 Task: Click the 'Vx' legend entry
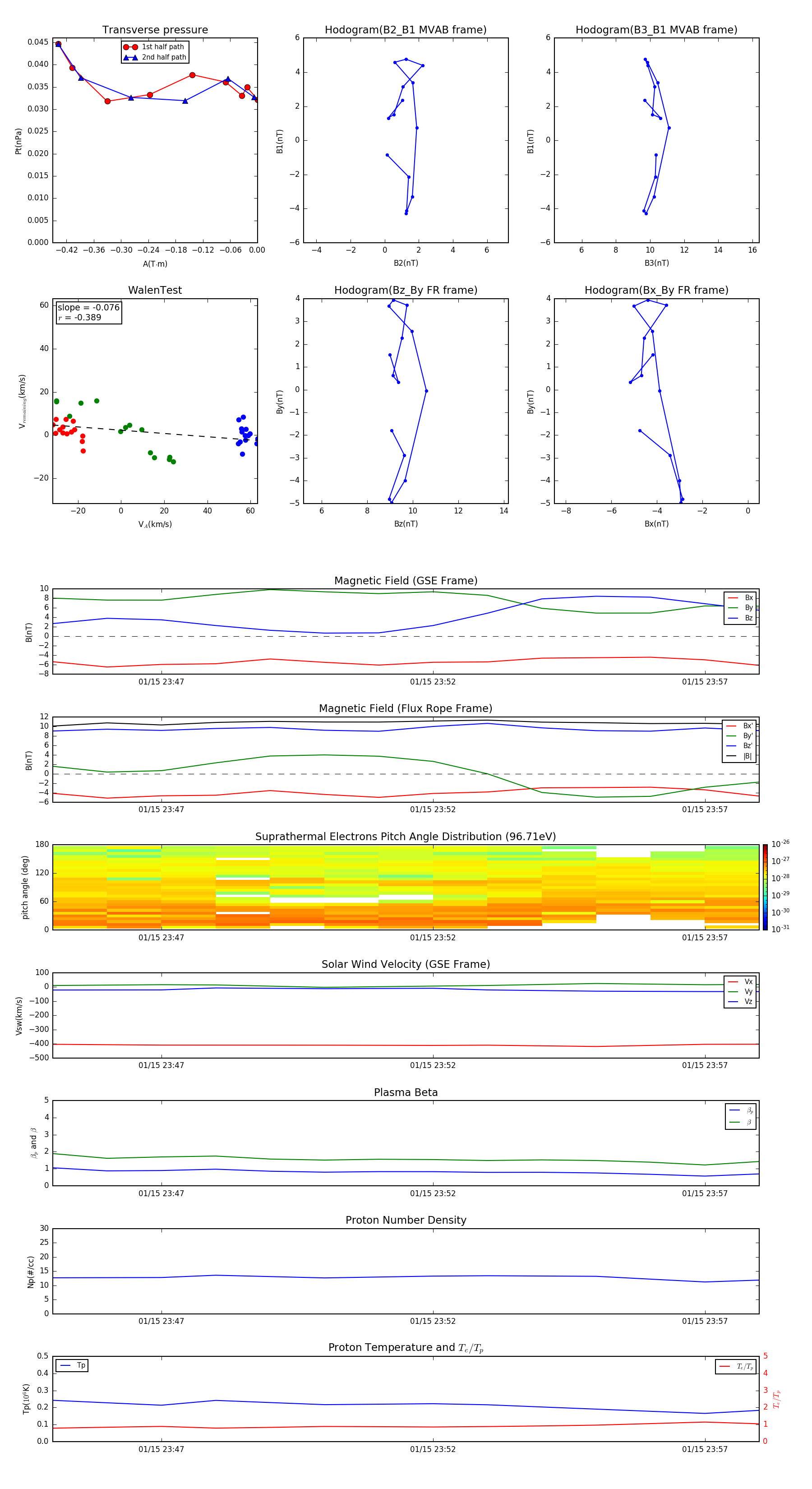740,981
